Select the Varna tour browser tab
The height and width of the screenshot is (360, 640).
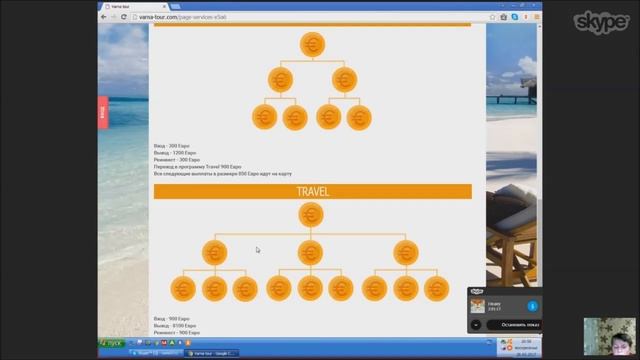tap(135, 7)
